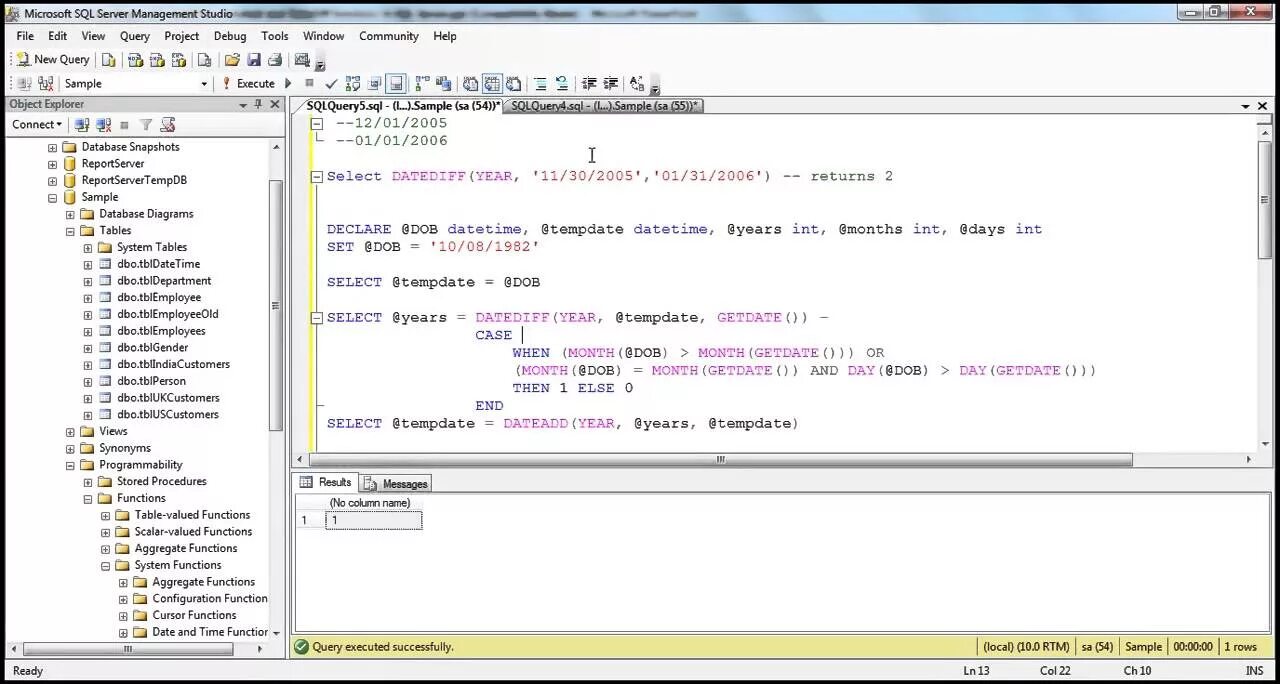Click the result cell containing 1
This screenshot has width=1280, height=684.
pos(374,520)
